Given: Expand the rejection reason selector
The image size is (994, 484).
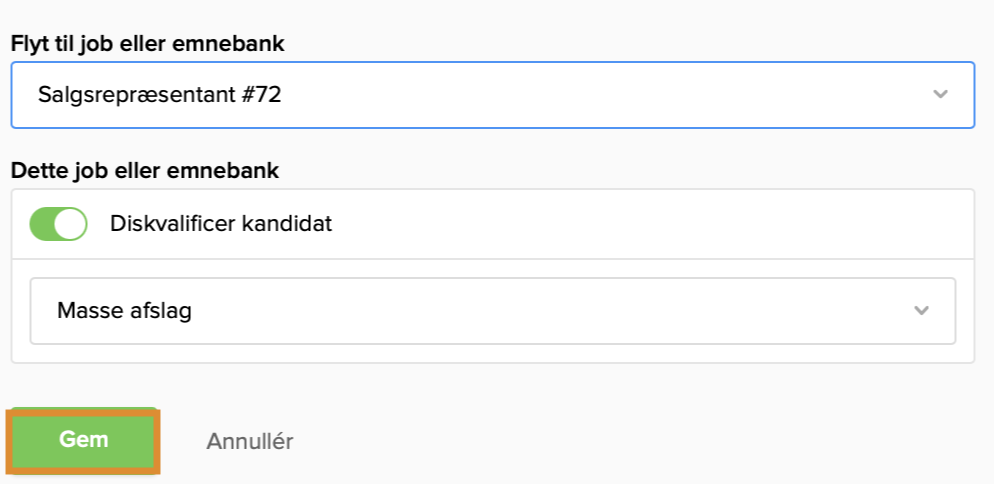Looking at the screenshot, I should [x=492, y=311].
